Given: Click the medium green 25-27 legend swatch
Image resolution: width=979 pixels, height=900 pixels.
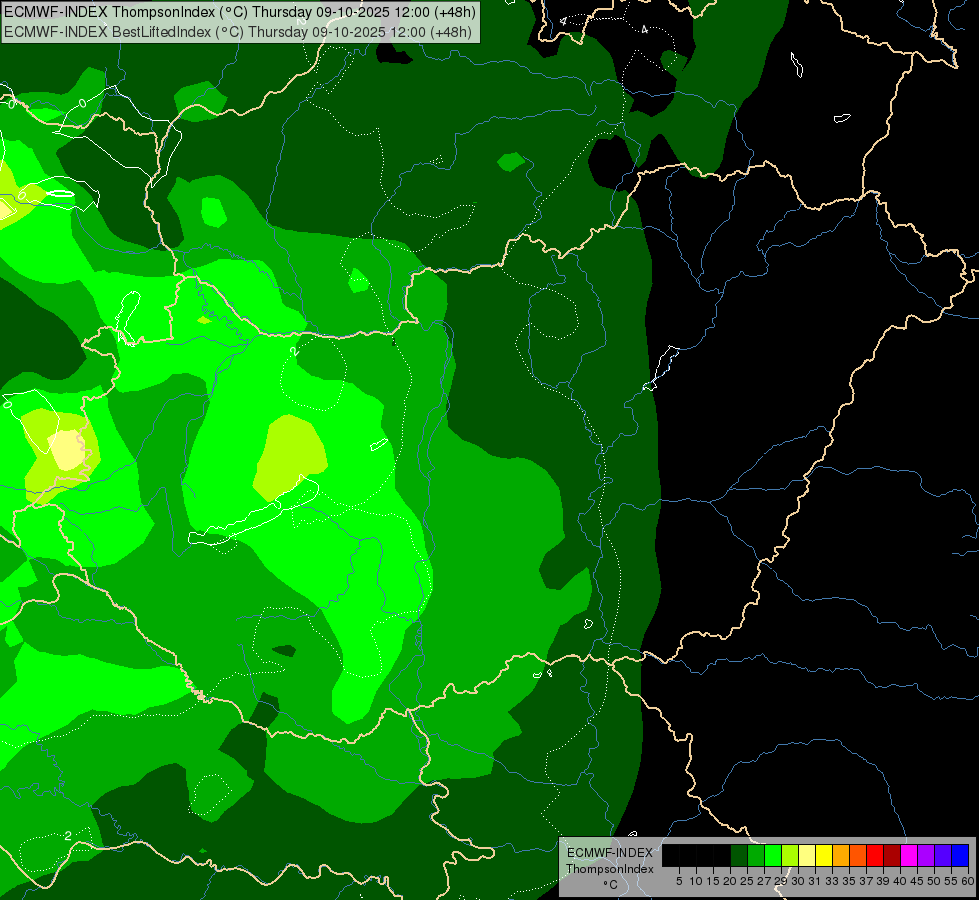Looking at the screenshot, I should click(756, 855).
